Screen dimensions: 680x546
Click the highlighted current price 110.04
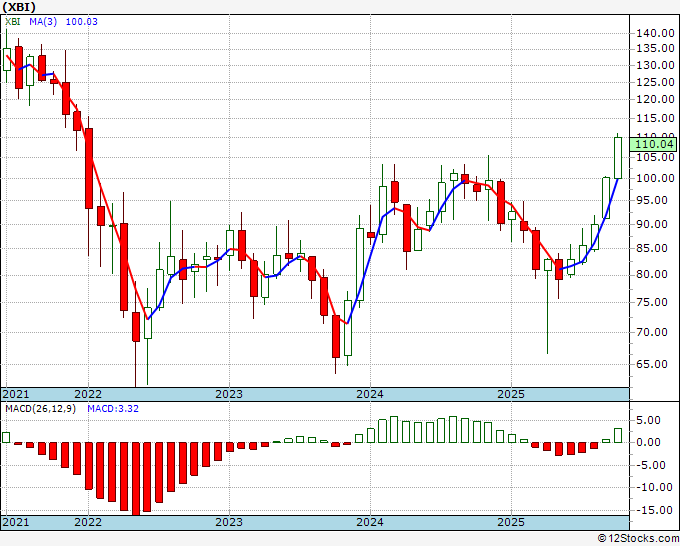point(654,144)
